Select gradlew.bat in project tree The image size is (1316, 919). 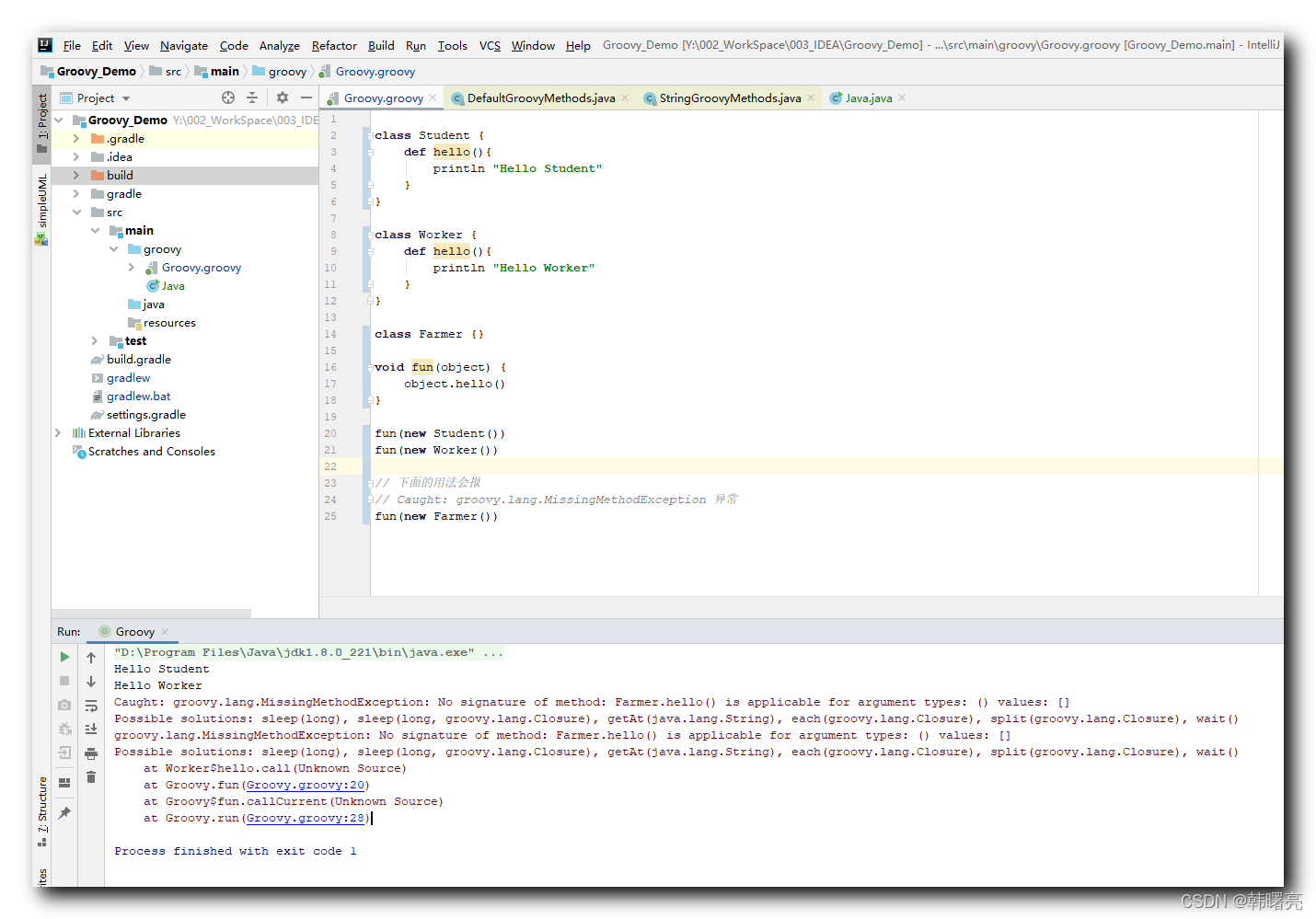pos(138,396)
